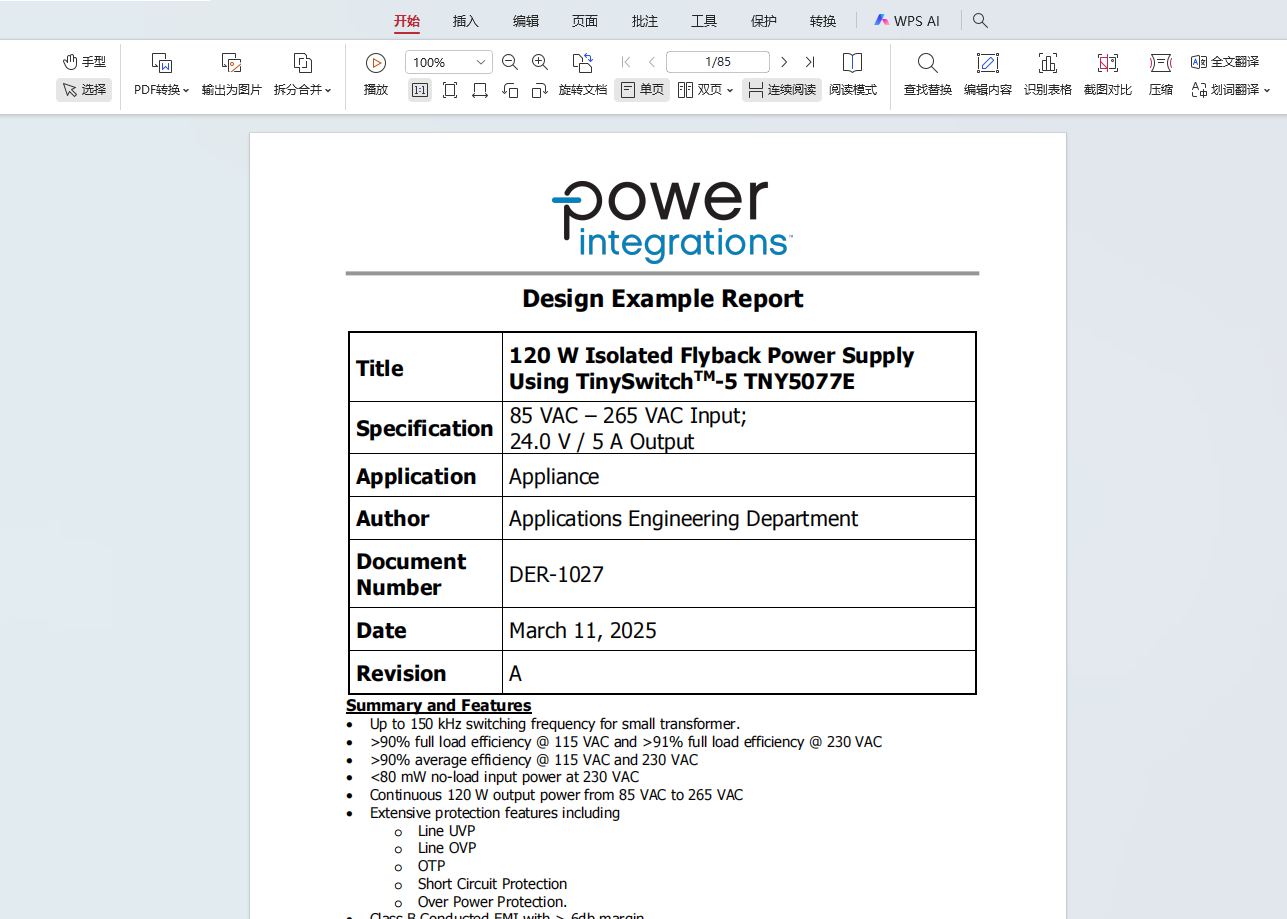Open the 100% zoom level dropdown

449,62
